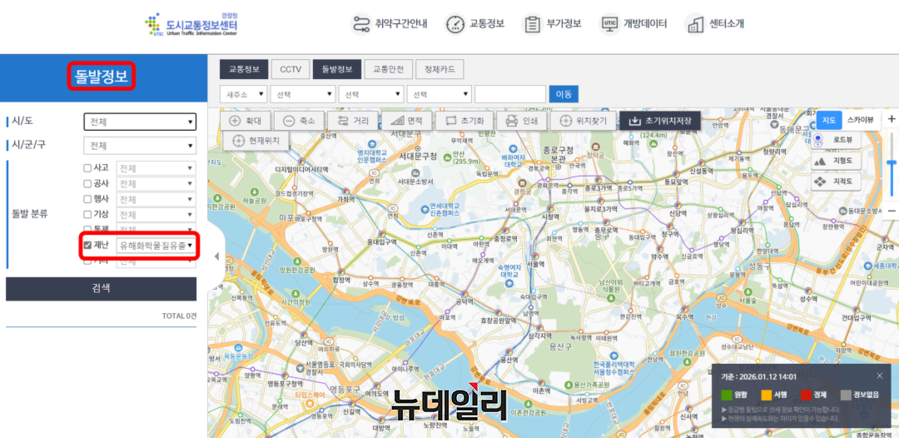Check the 공사 construction checkbox

tap(87, 183)
